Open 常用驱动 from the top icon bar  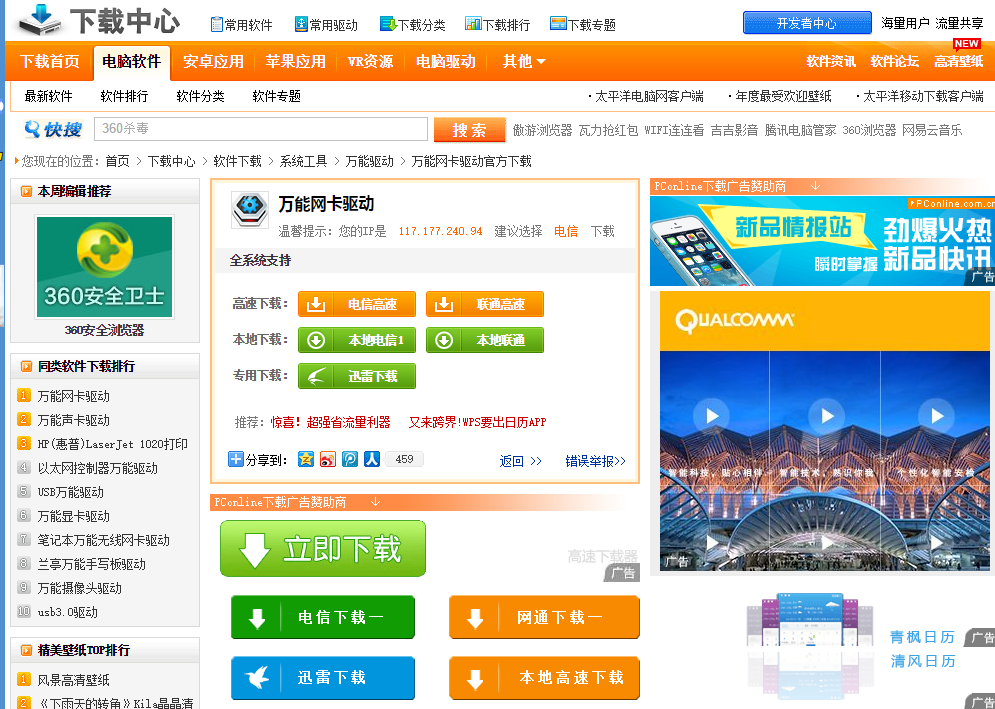tap(327, 25)
